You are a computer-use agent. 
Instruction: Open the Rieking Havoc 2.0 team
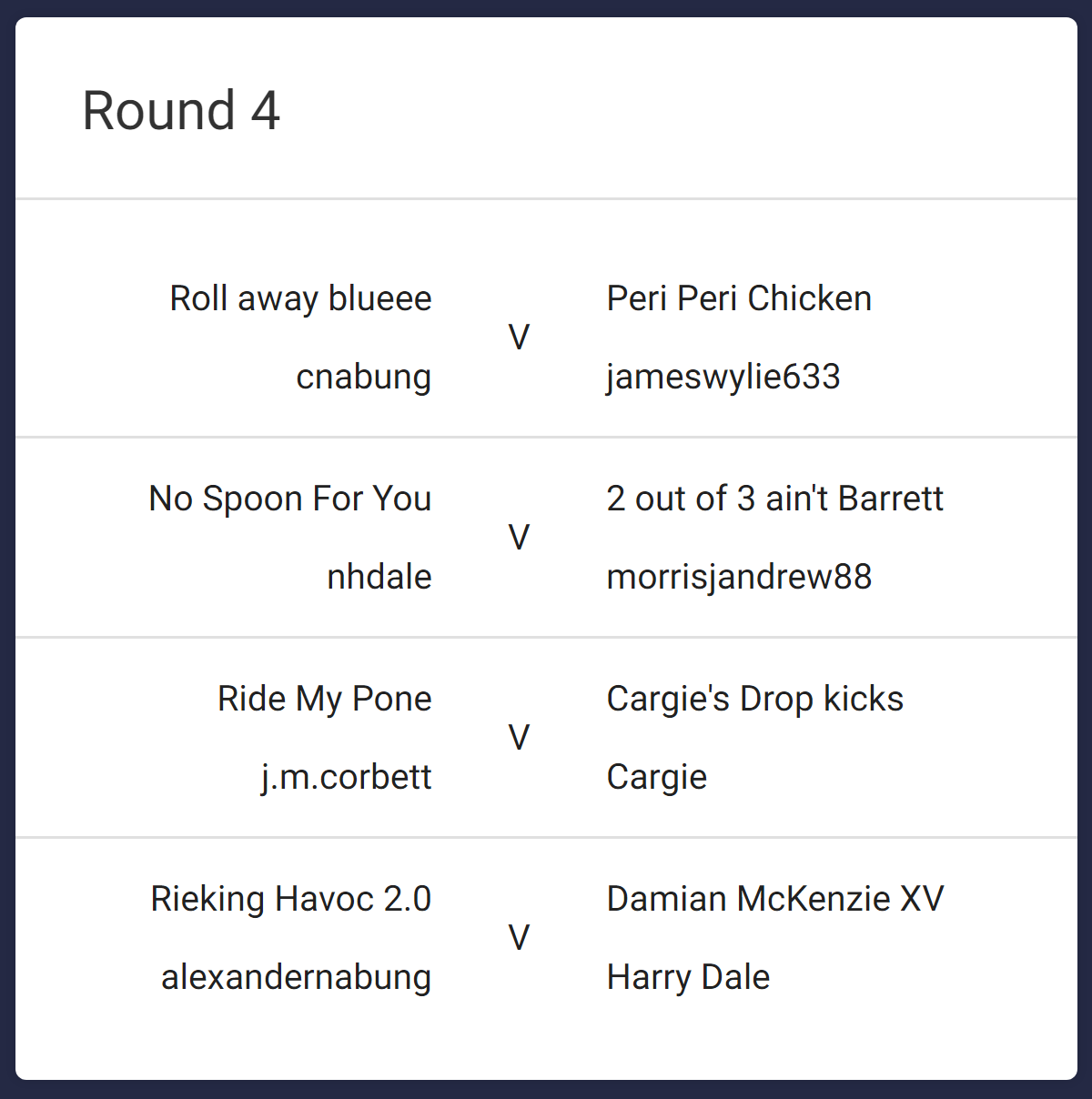pyautogui.click(x=291, y=900)
